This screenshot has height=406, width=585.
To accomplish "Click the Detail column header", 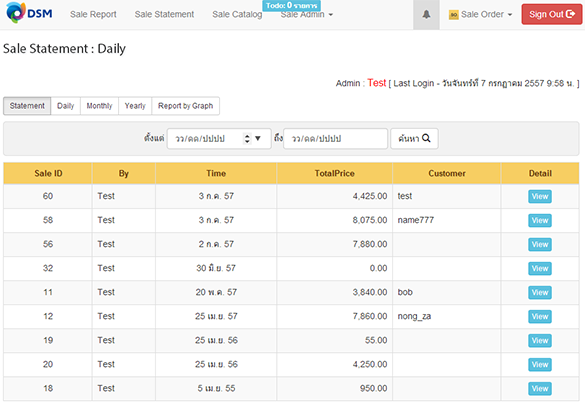I will 540,174.
